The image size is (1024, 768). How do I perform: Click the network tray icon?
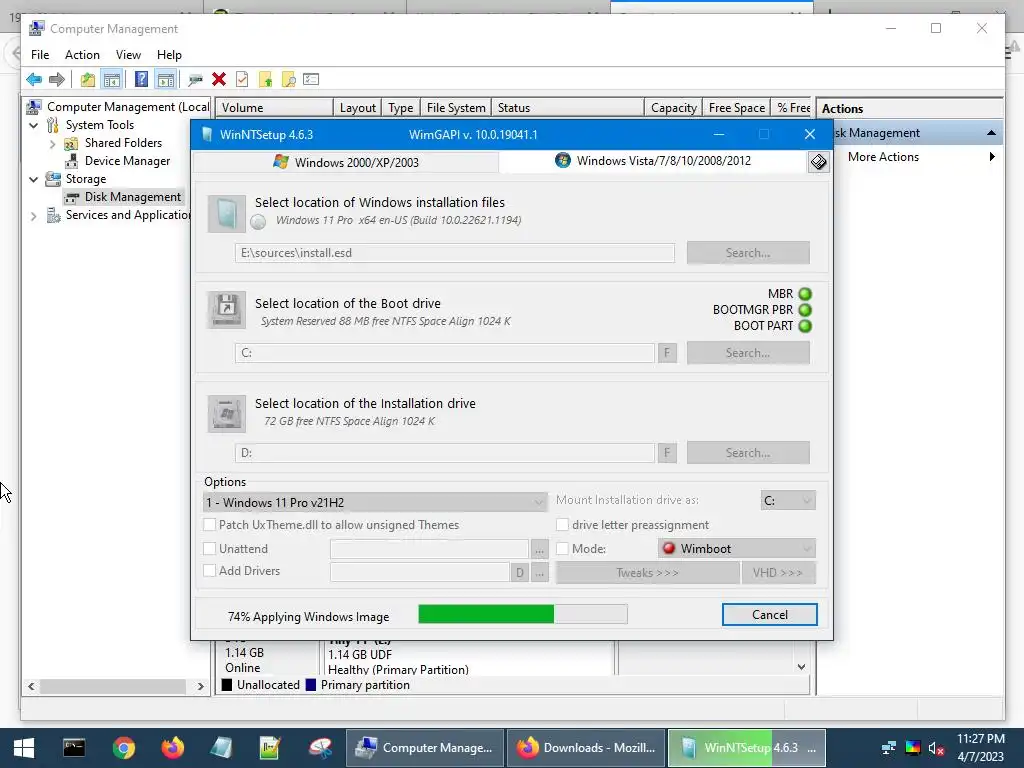888,748
